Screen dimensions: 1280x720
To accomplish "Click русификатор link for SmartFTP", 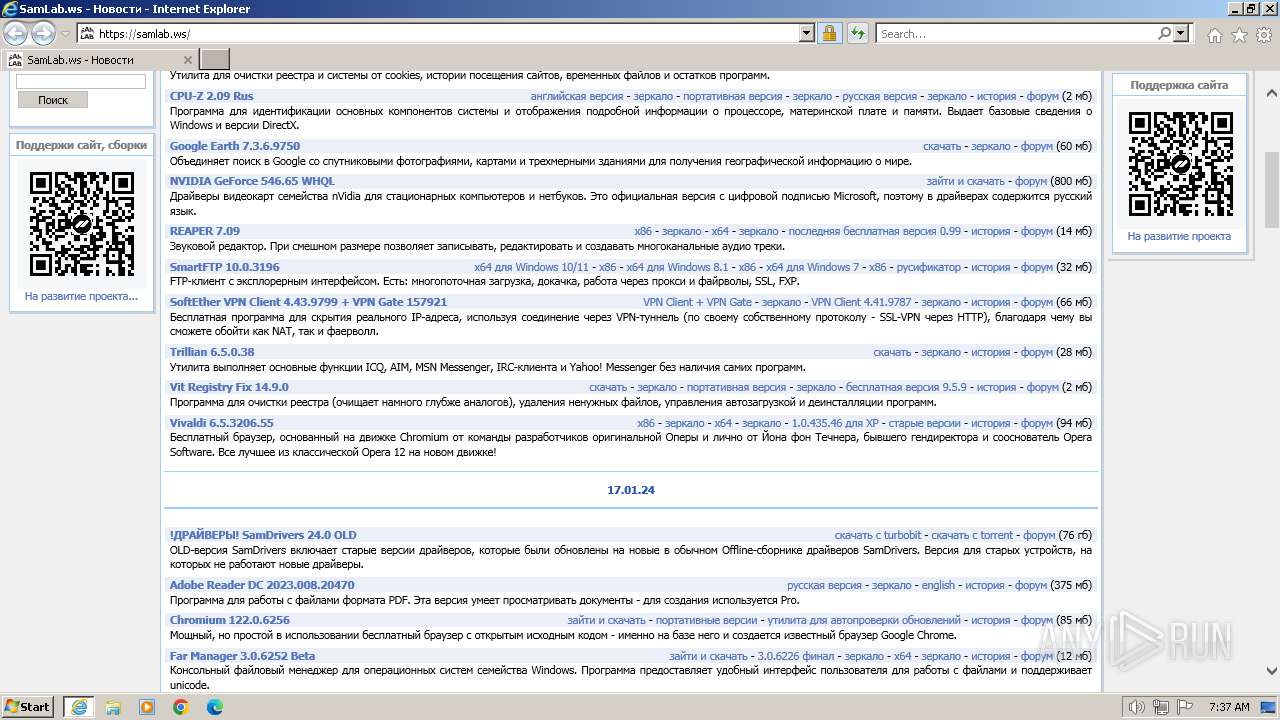I will (928, 267).
